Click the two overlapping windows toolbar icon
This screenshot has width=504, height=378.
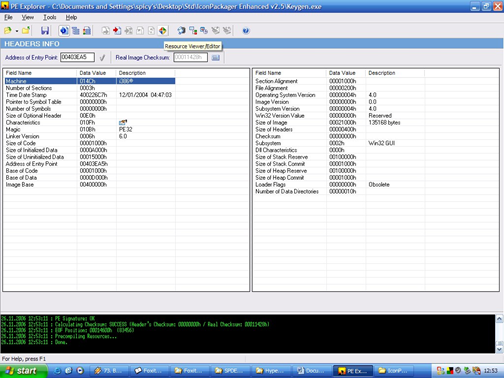pyautogui.click(x=204, y=31)
